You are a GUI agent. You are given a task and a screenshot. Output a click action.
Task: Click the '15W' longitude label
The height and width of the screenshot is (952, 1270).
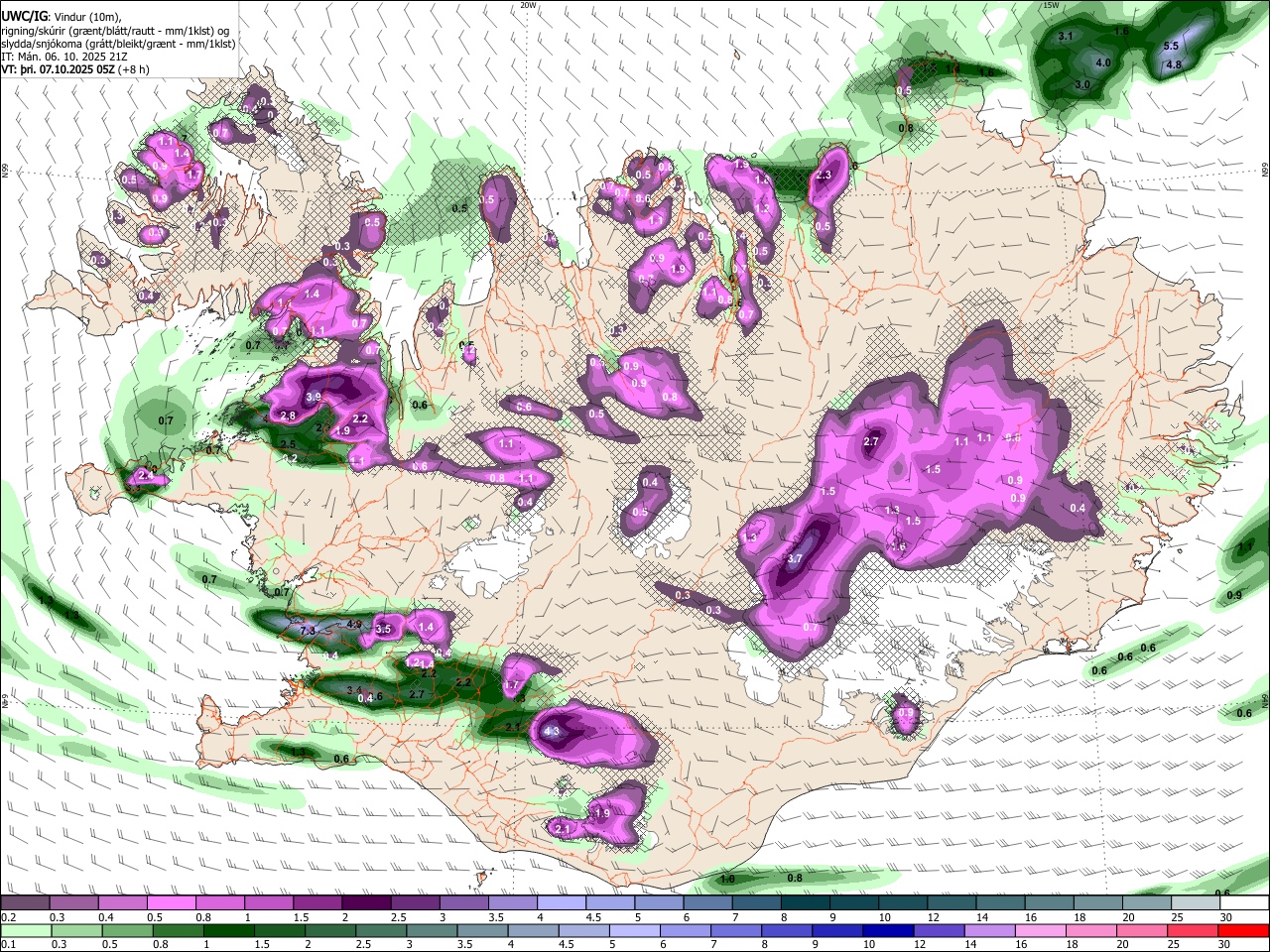coord(1052,5)
